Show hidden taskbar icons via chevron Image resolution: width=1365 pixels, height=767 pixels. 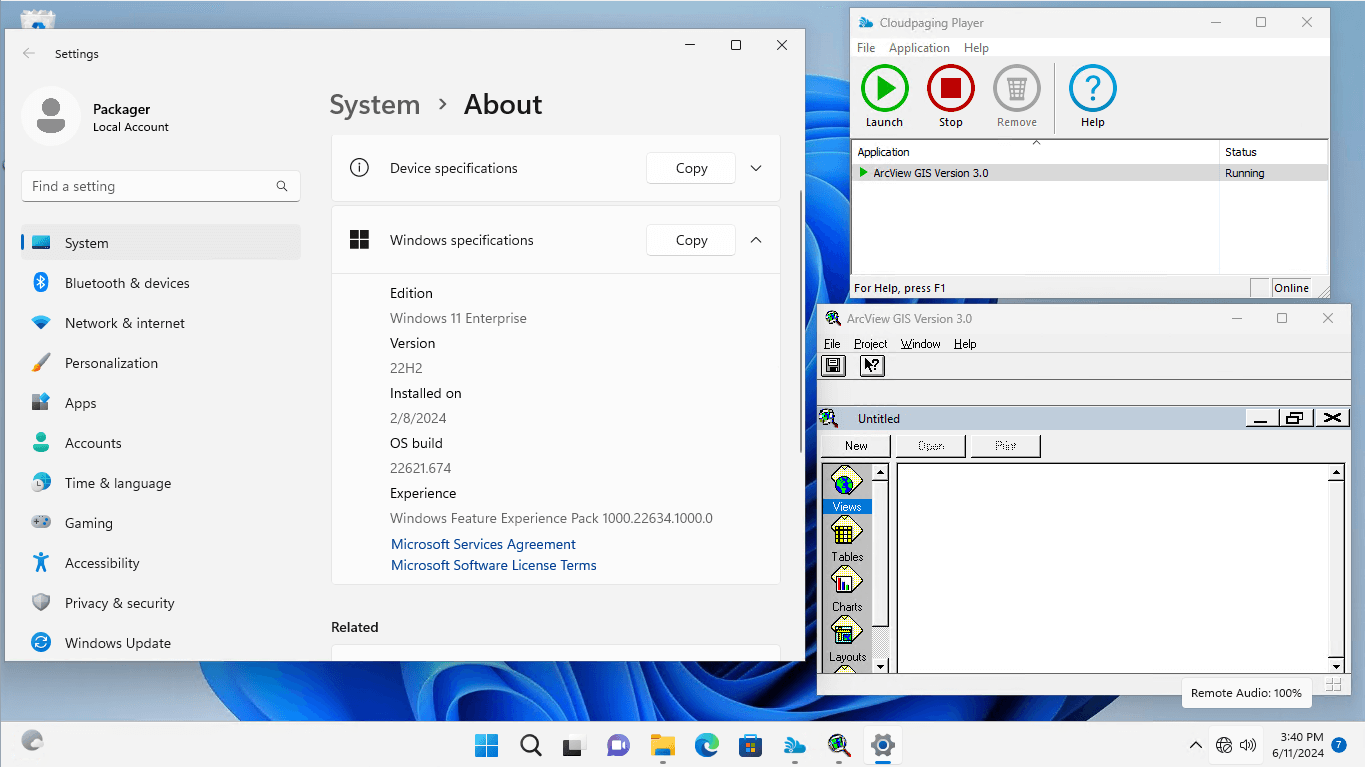point(1196,745)
